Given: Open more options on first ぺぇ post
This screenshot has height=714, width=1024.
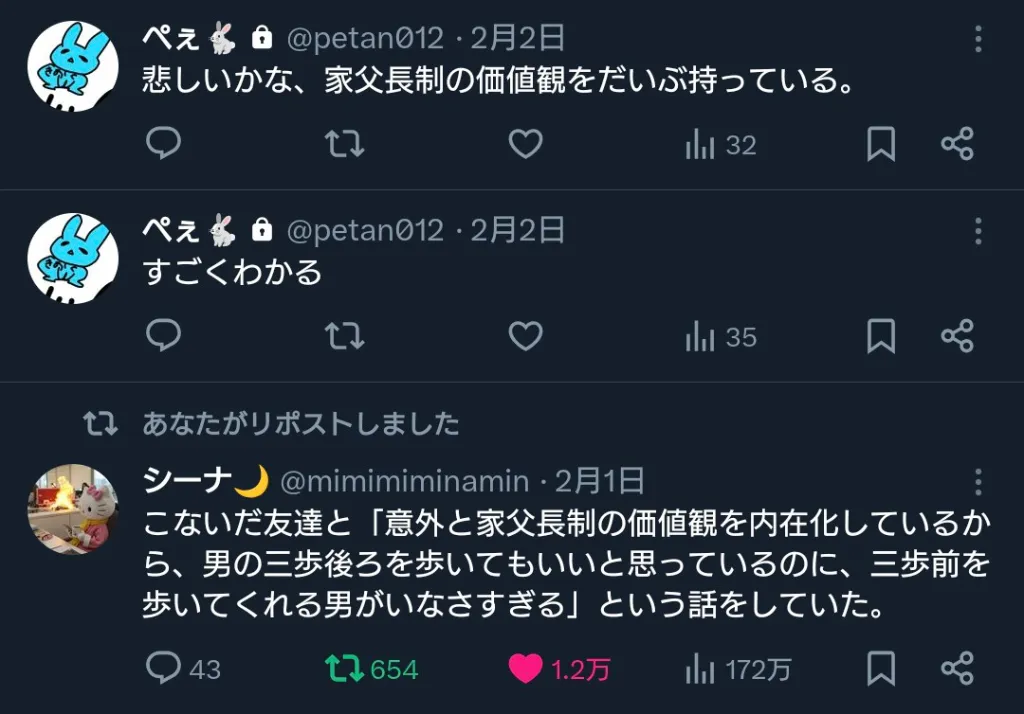Looking at the screenshot, I should pos(978,40).
